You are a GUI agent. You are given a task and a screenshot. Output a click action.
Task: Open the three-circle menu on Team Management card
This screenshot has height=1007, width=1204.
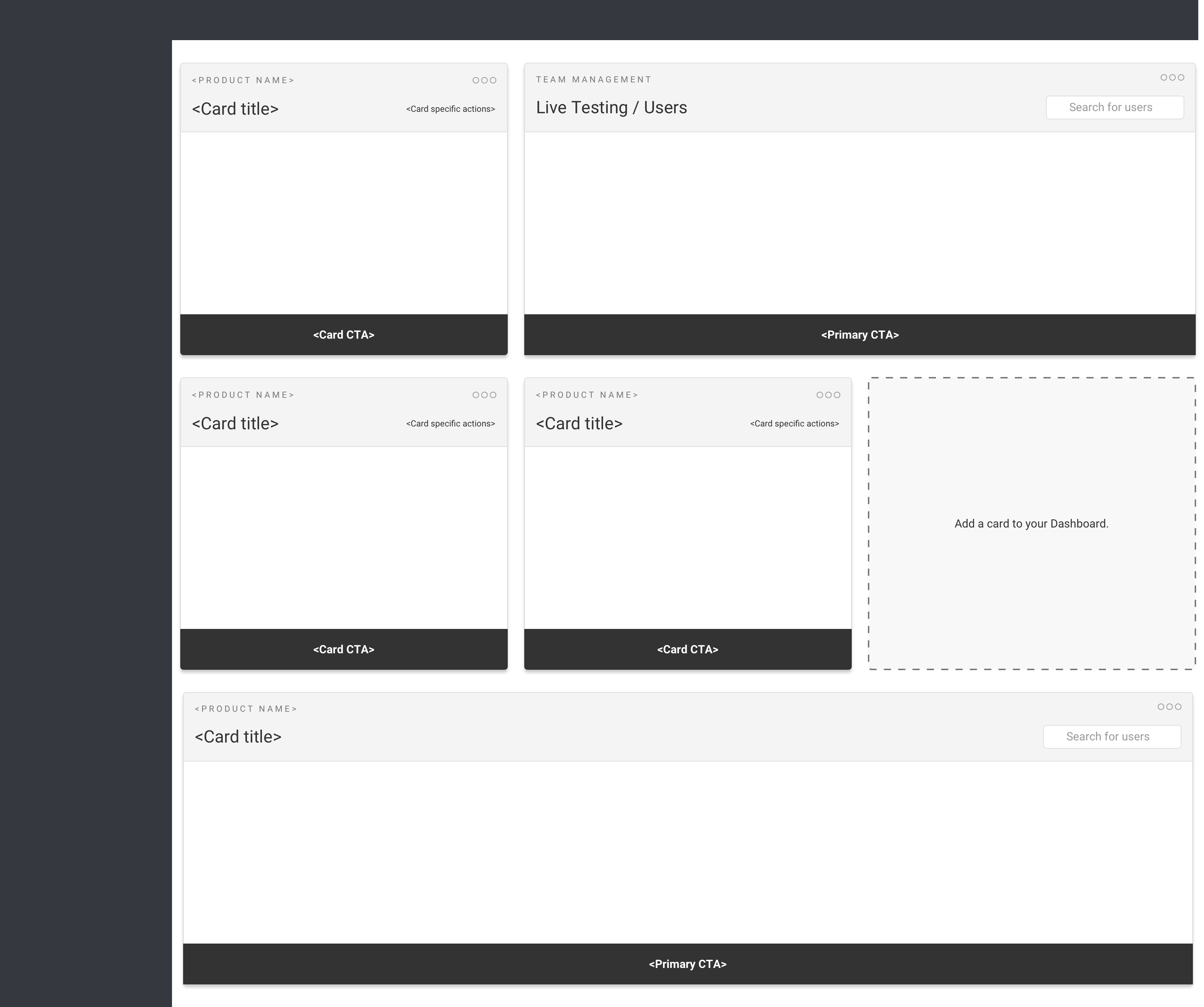(x=1172, y=77)
